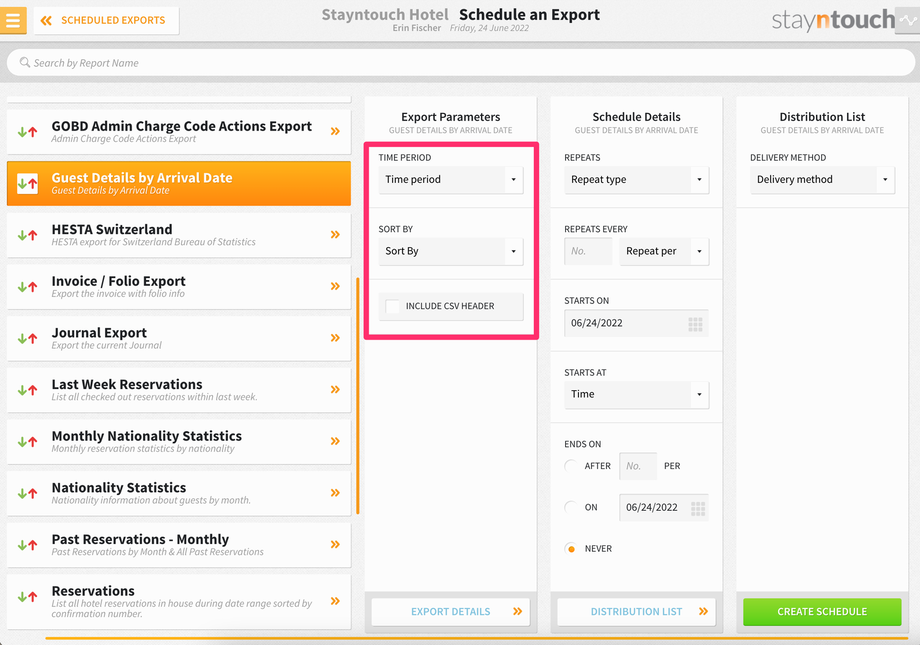Select the Ends On After radio button
This screenshot has height=645, width=920.
pos(570,466)
